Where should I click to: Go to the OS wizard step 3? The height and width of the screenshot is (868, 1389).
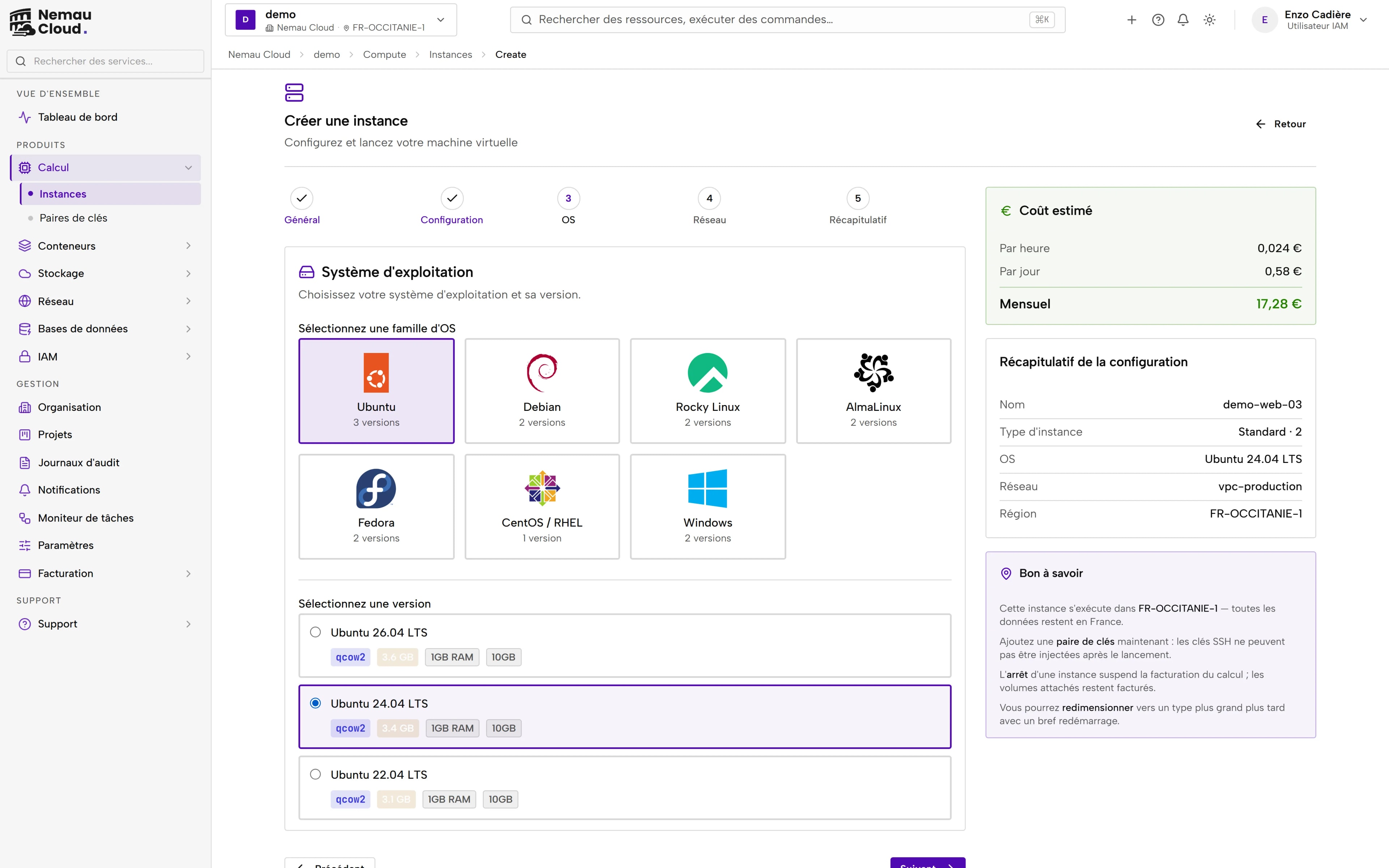[x=568, y=206]
